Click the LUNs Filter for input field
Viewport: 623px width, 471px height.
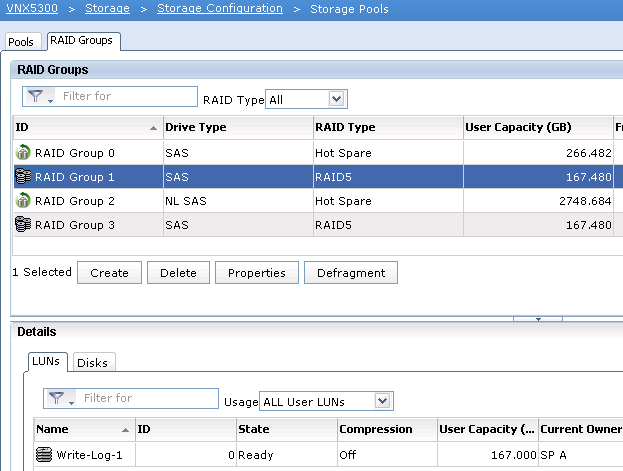pyautogui.click(x=148, y=398)
